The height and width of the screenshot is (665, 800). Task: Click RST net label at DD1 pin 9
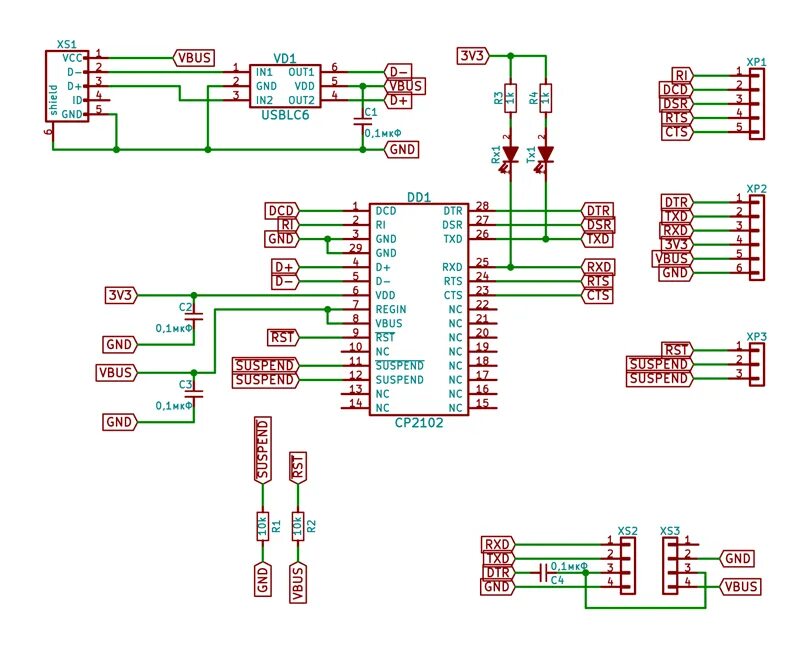coord(283,337)
